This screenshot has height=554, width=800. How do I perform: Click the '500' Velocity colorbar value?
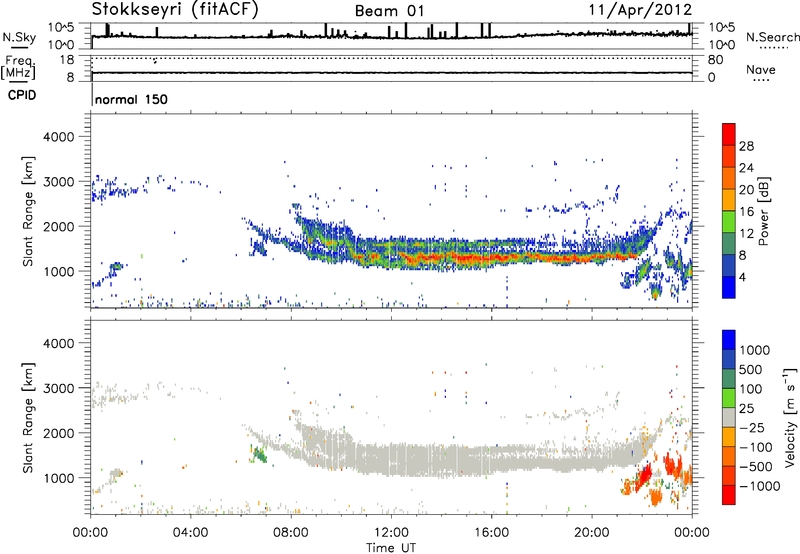(751, 369)
